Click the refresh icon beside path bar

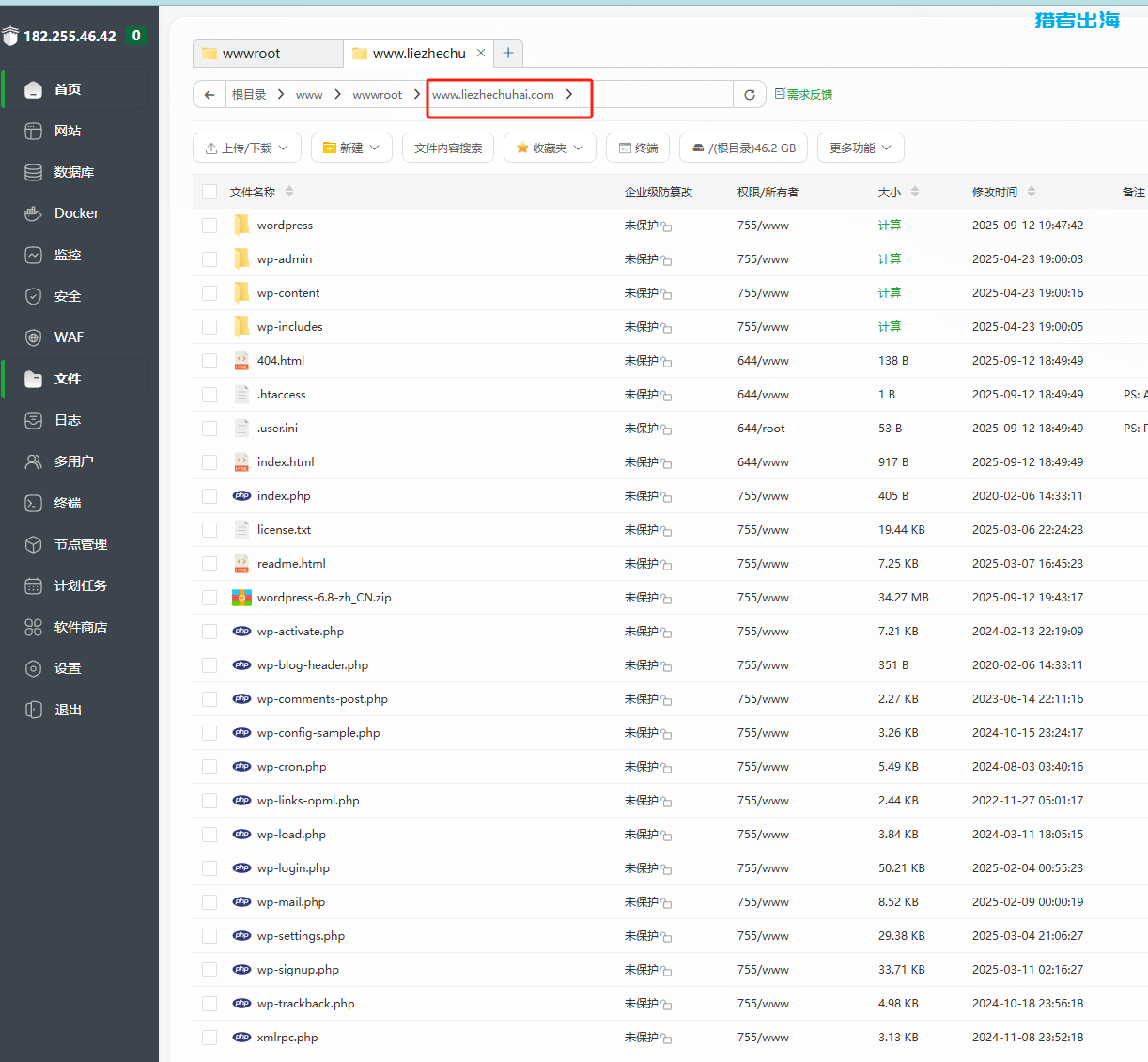749,95
